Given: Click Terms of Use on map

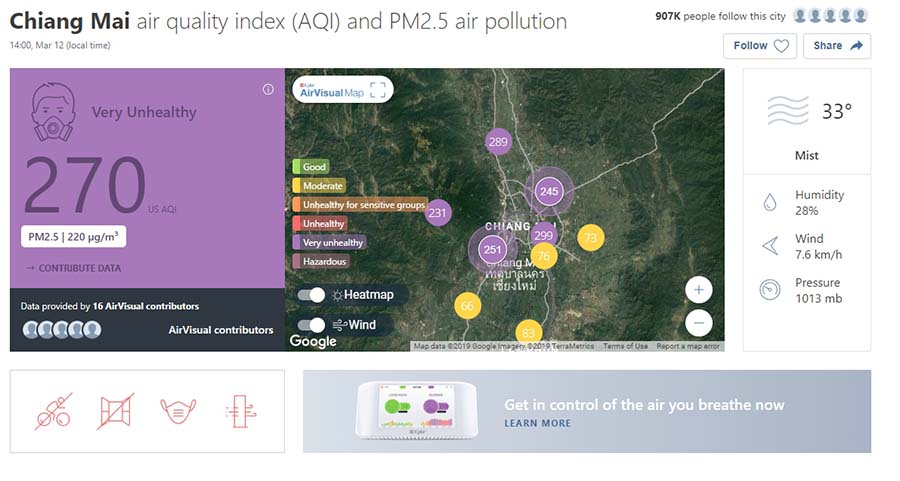Looking at the screenshot, I should click(x=625, y=346).
